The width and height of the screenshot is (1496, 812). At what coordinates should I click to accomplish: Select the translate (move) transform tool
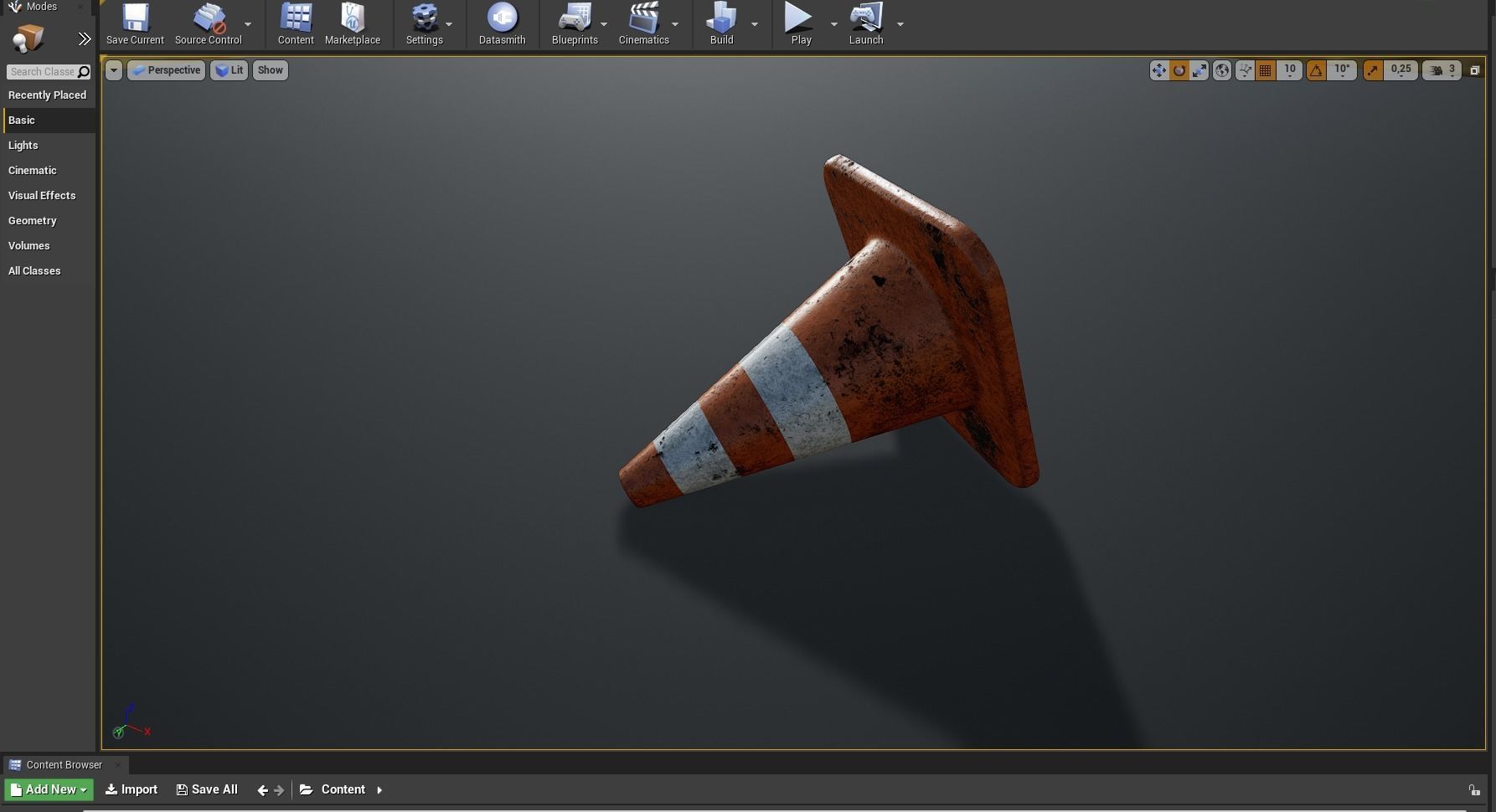[x=1158, y=70]
